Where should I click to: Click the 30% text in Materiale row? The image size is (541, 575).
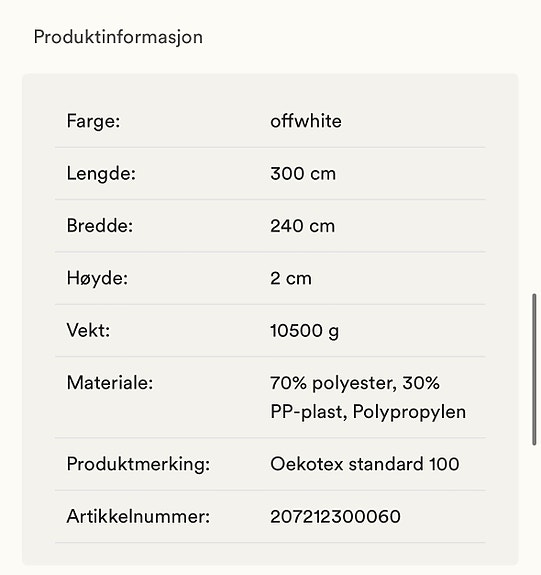pyautogui.click(x=421, y=383)
